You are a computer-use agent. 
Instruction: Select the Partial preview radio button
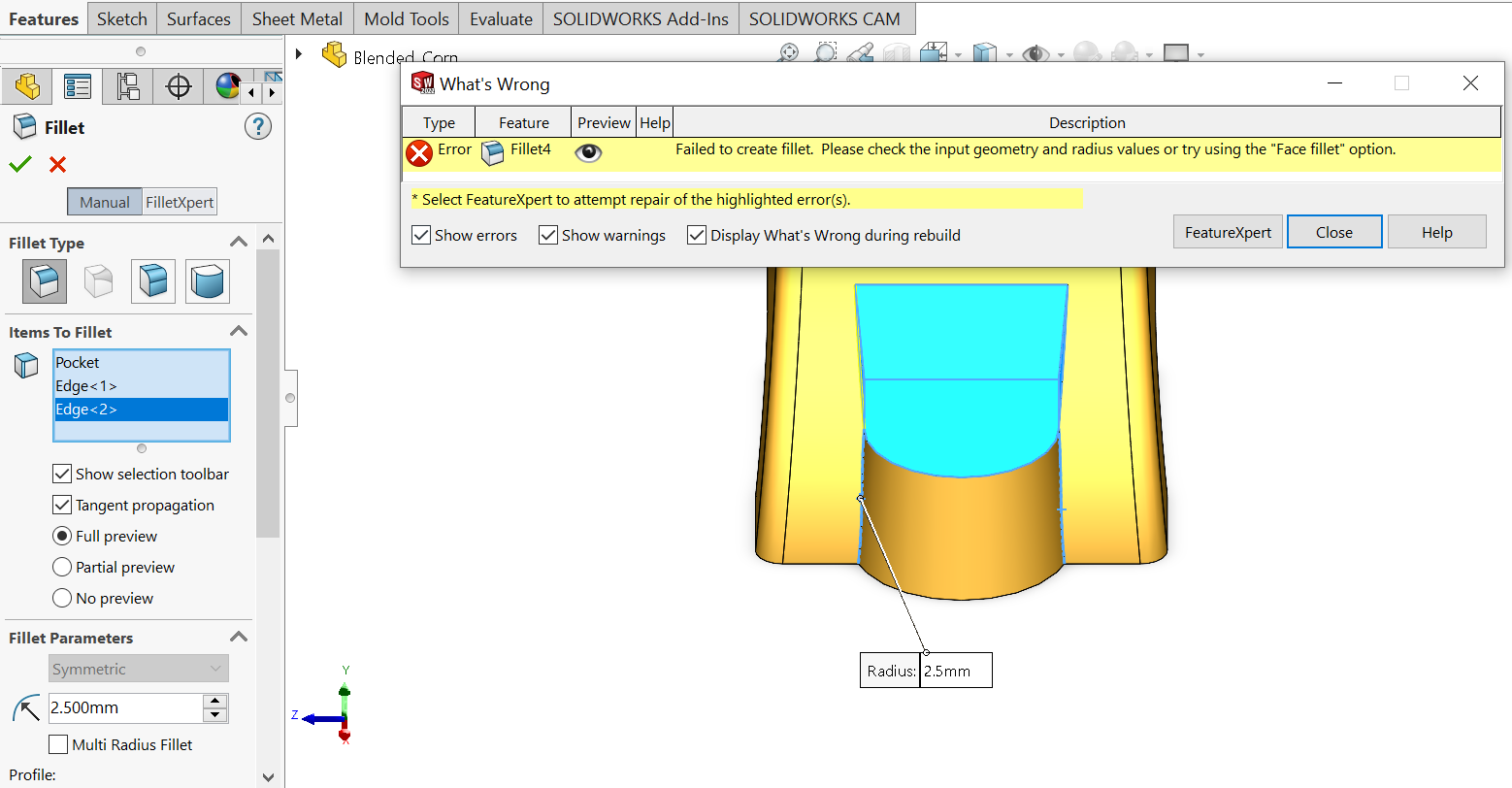tap(62, 567)
